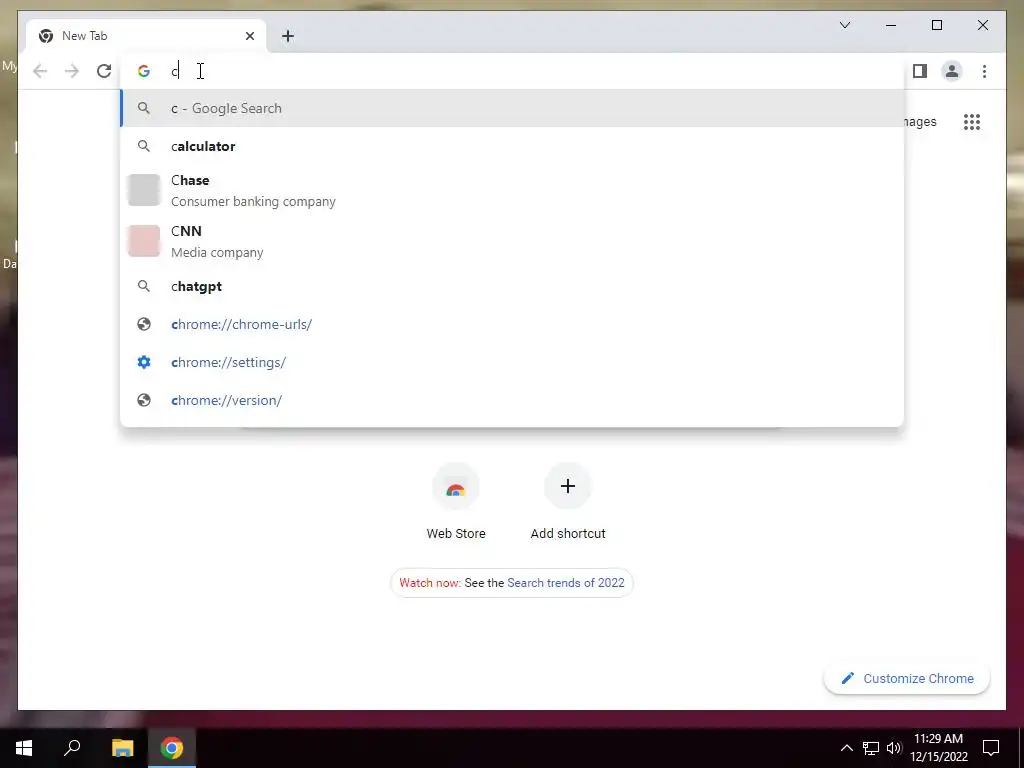1024x768 pixels.
Task: Open Search trends of 2022 link
Action: pyautogui.click(x=566, y=583)
